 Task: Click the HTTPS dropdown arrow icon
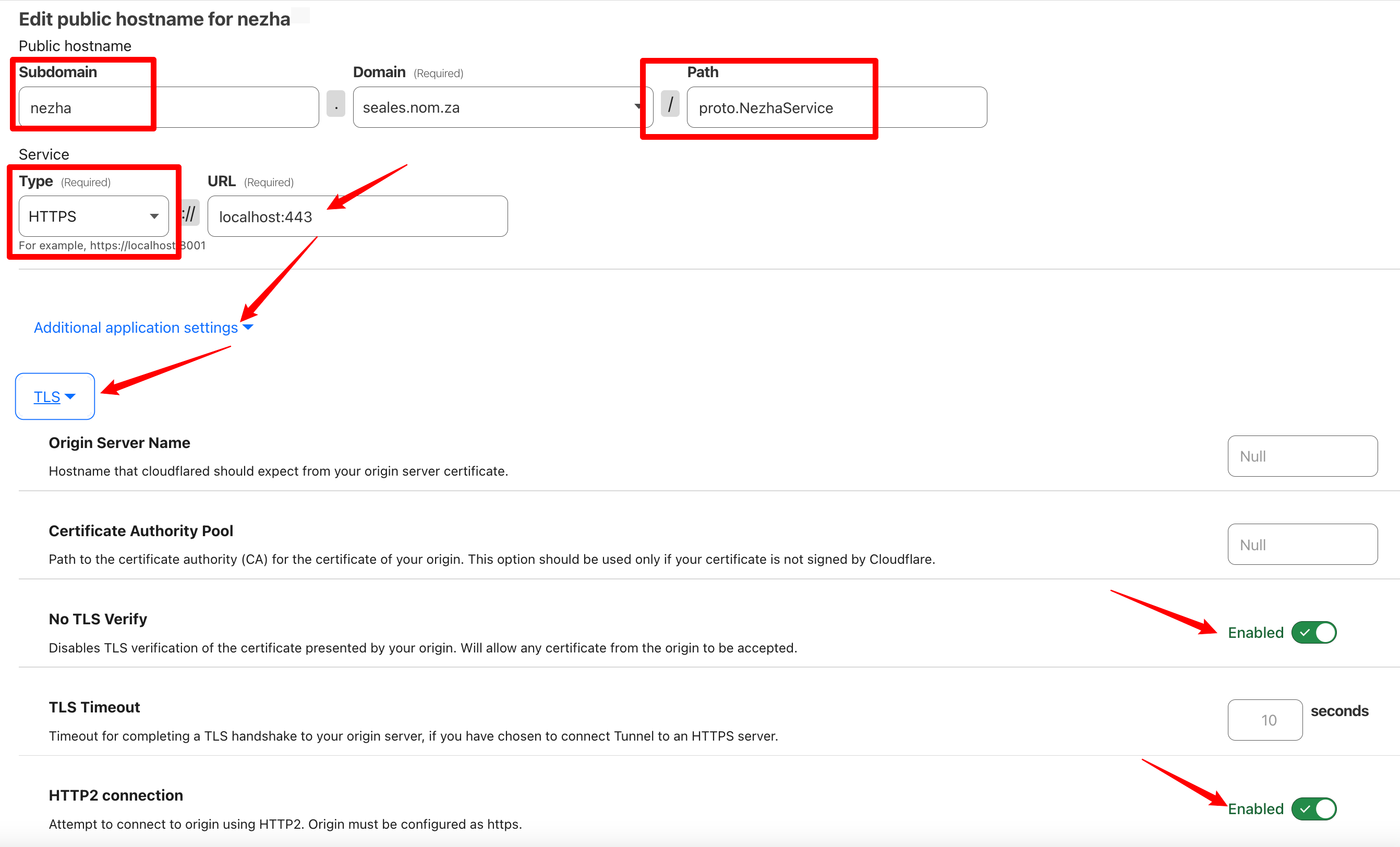click(154, 216)
